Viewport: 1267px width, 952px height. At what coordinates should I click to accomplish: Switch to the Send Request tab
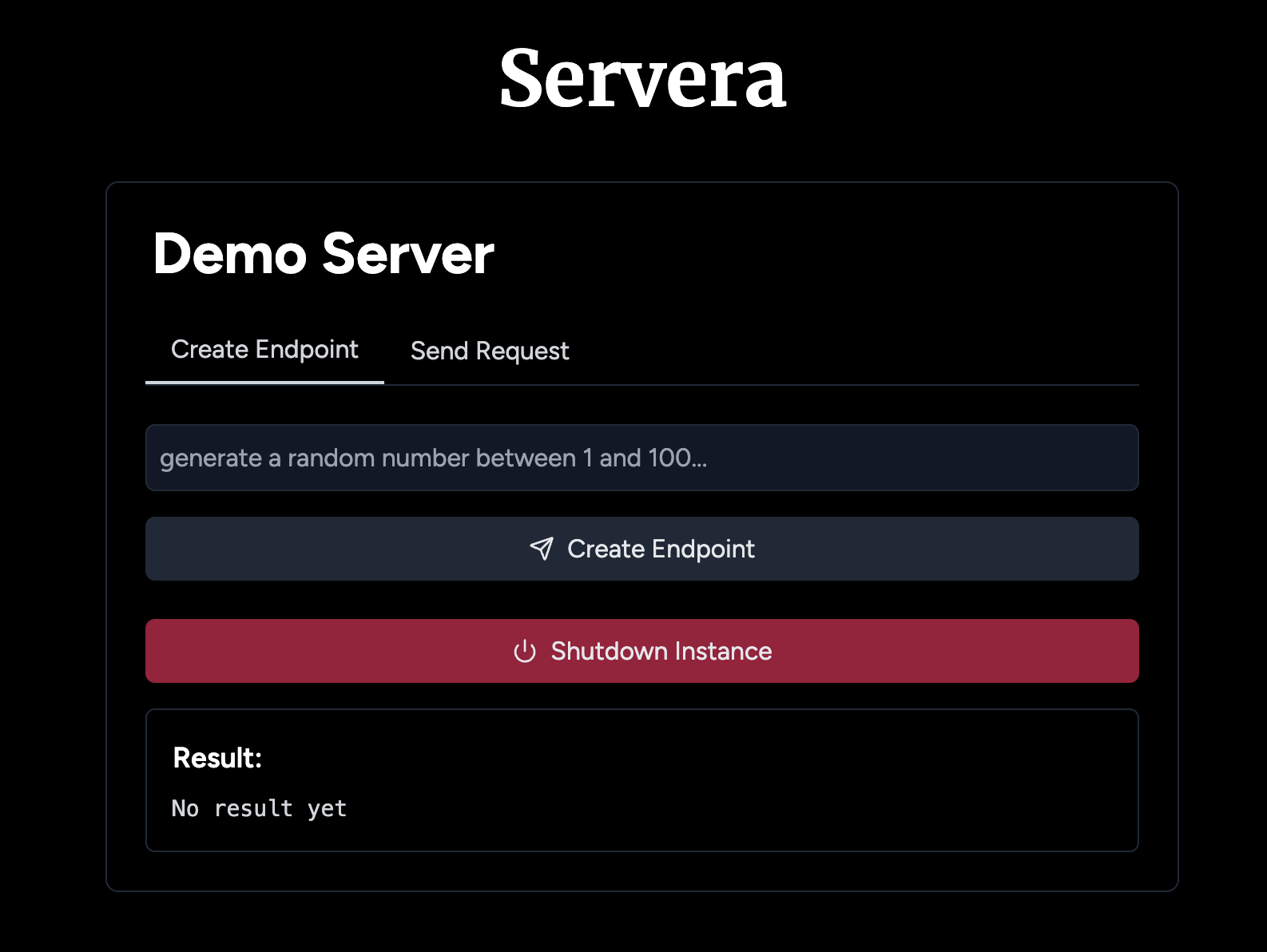[x=489, y=351]
